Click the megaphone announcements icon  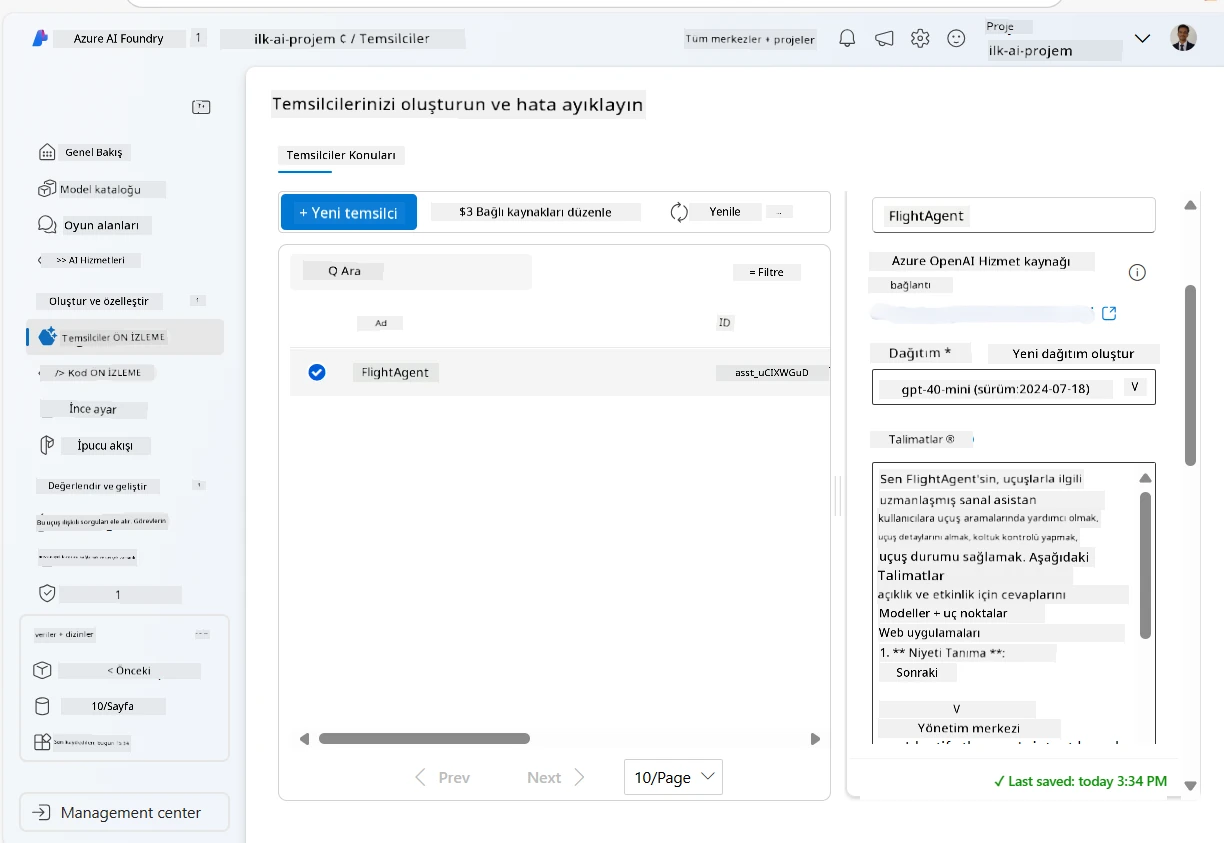(884, 38)
